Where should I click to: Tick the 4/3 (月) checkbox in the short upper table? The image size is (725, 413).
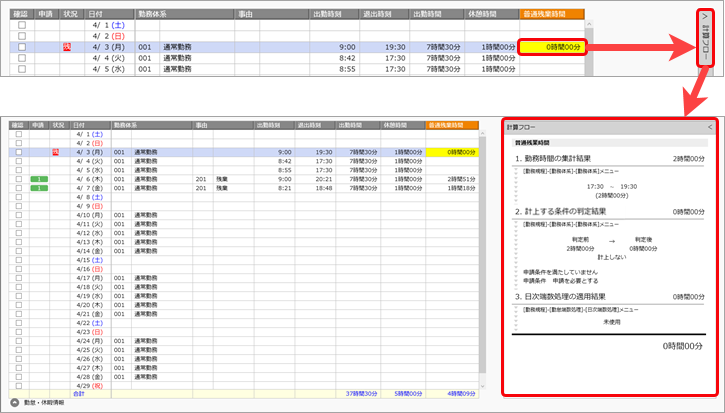[22, 47]
